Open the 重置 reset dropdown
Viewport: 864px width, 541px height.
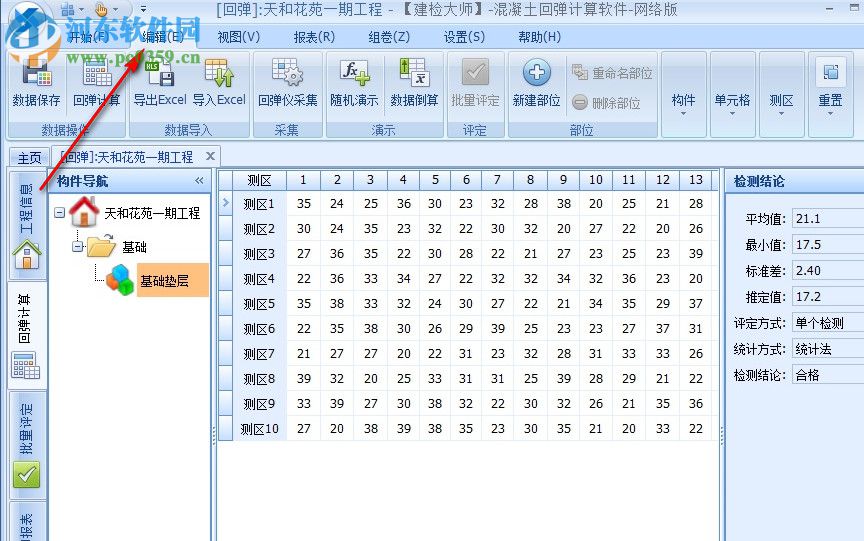(x=830, y=94)
